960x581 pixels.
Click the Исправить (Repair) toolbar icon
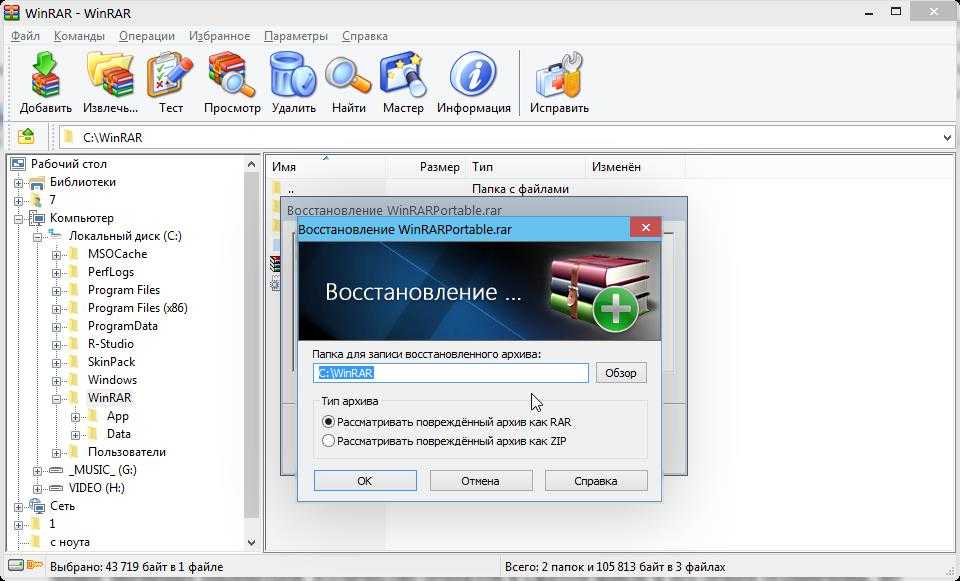pyautogui.click(x=558, y=75)
